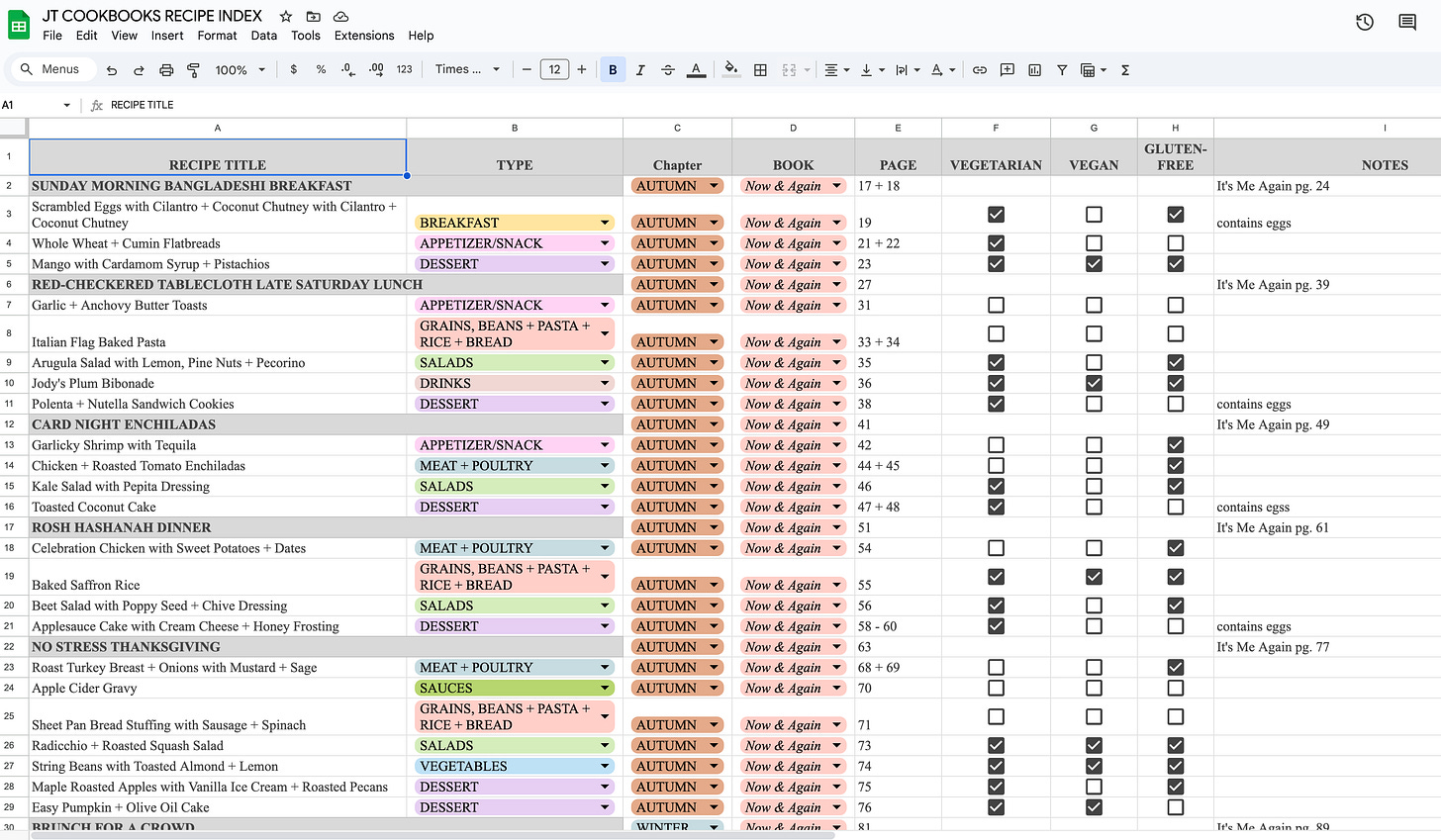Screen dimensions: 1441x840
Task: Check cloud save status icon
Action: 340,17
